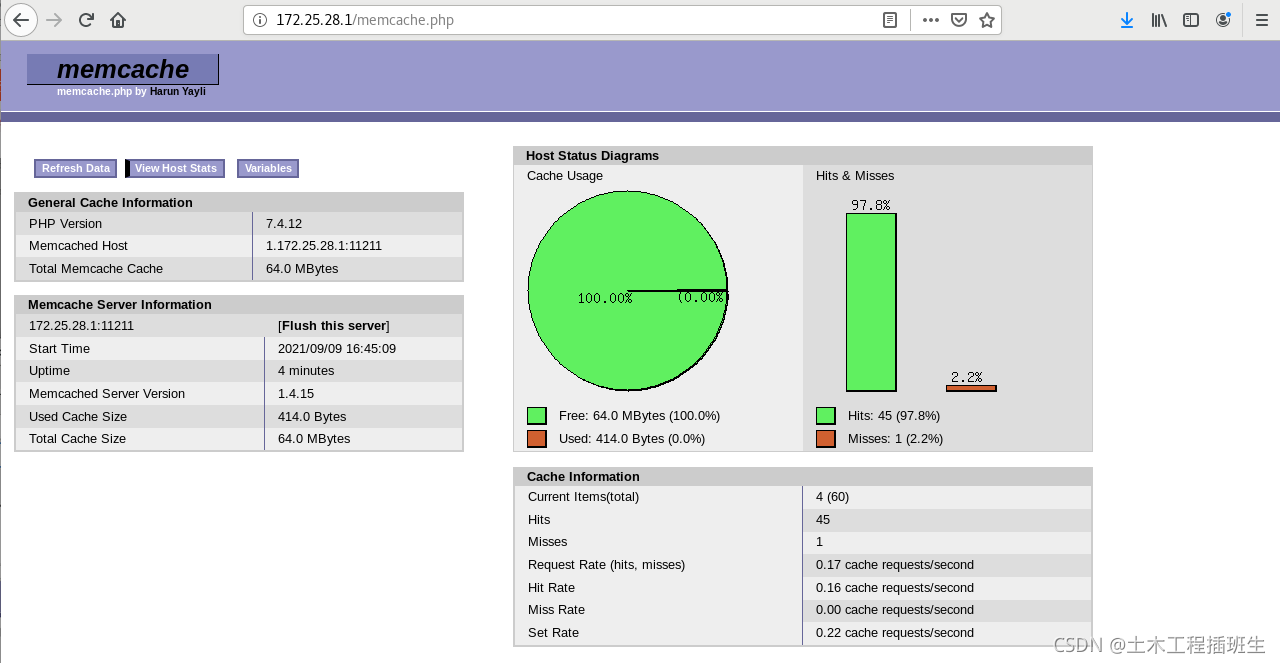Viewport: 1280px width, 663px height.
Task: Click the green 97.8% hits bar
Action: (x=871, y=302)
